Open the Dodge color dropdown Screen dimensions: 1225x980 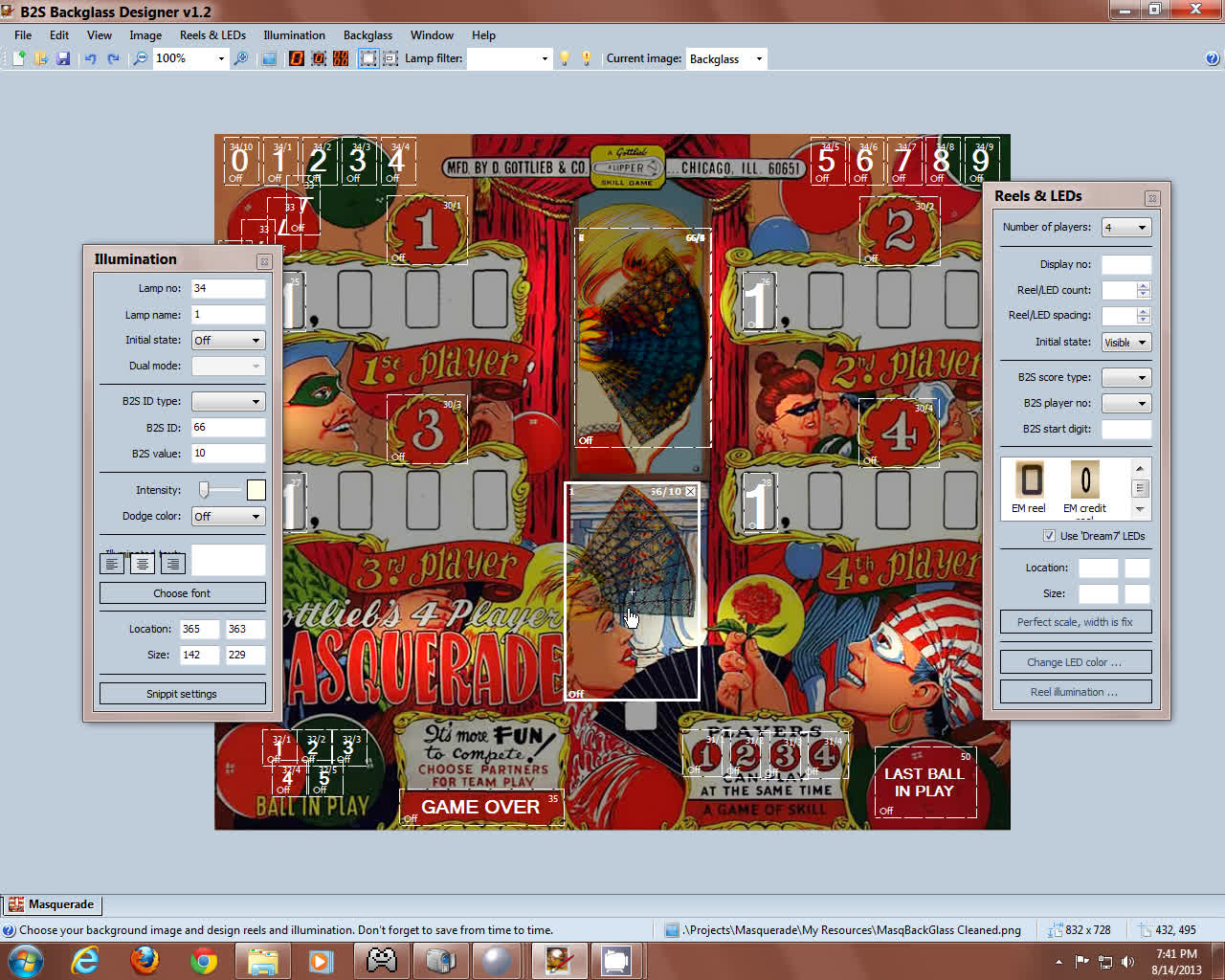pos(229,516)
